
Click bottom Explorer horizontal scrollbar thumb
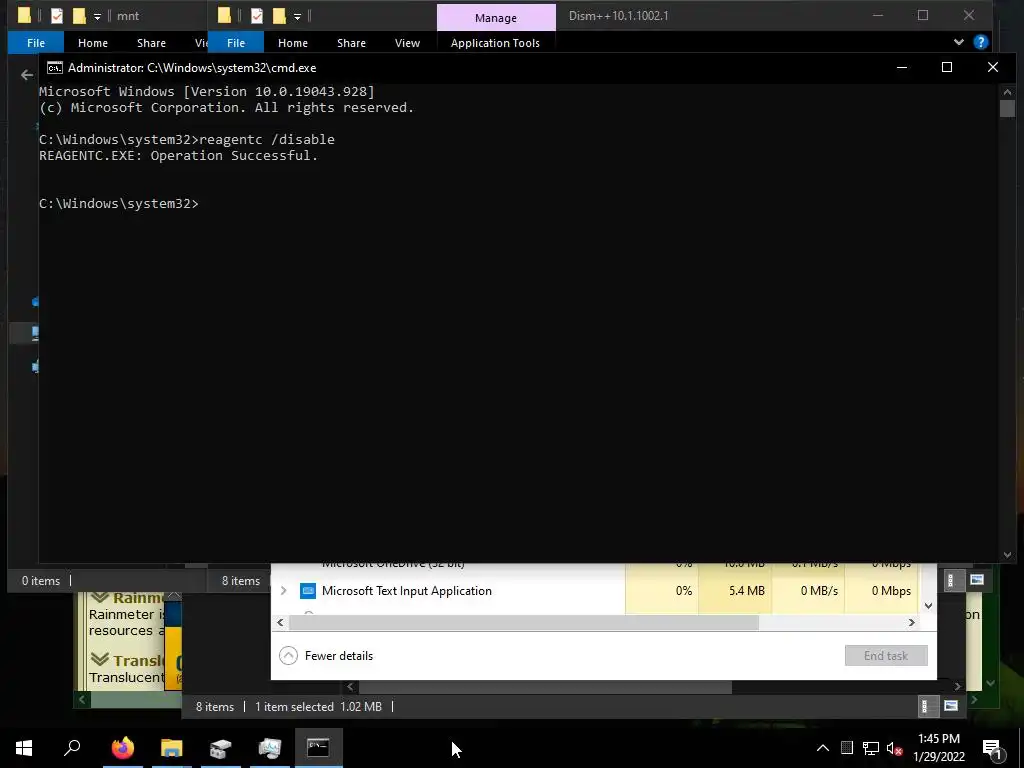[545, 686]
